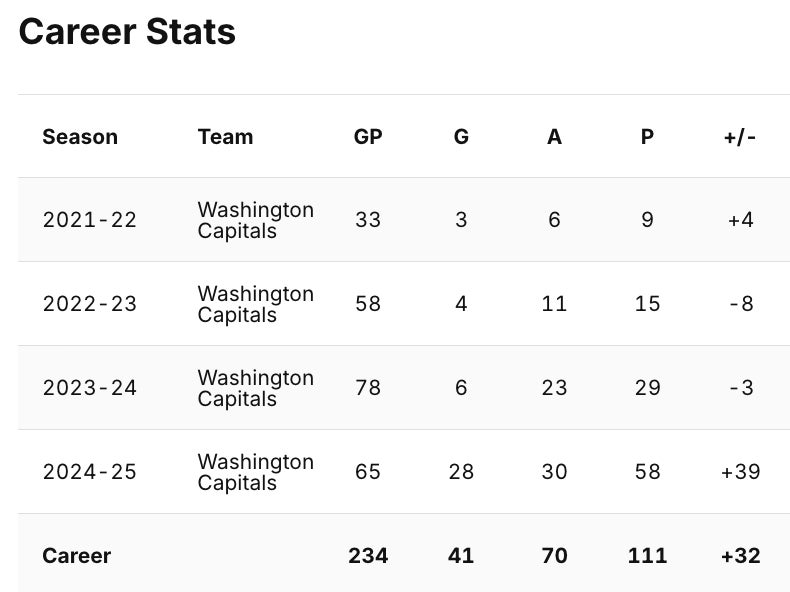
Task: Click the +/- column header
Action: [x=740, y=137]
